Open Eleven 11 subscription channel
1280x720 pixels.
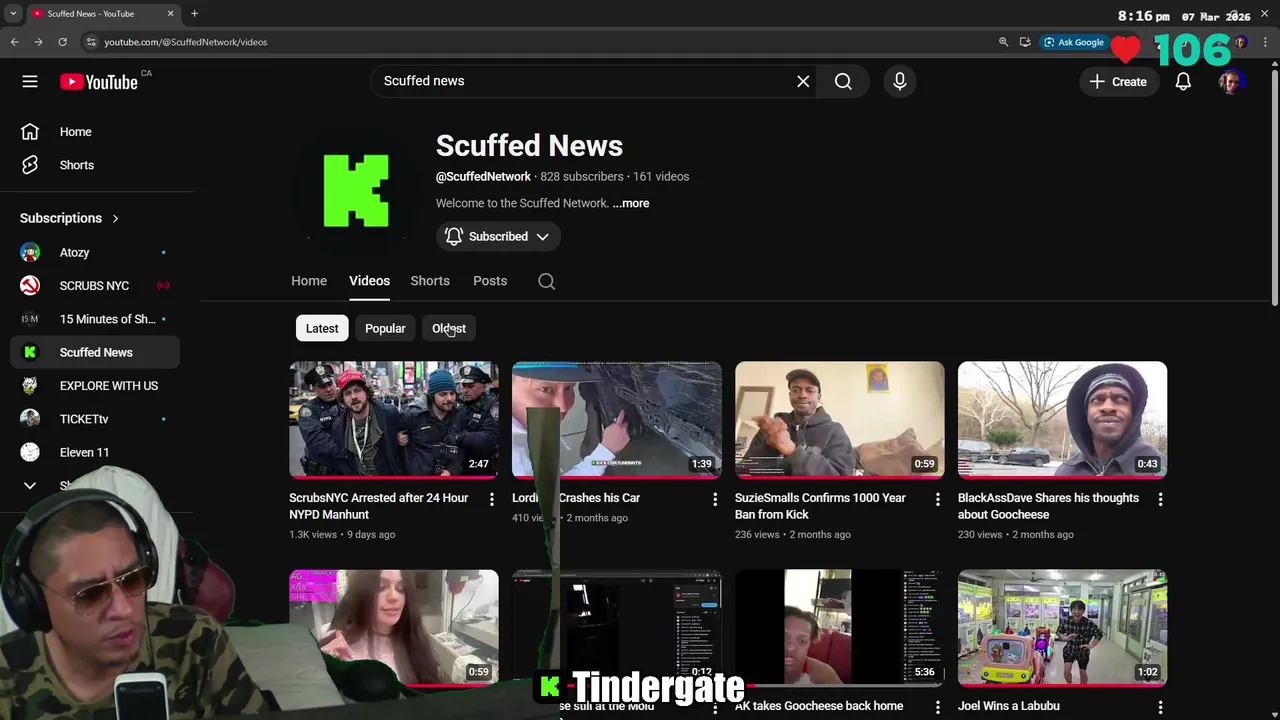(x=96, y=452)
